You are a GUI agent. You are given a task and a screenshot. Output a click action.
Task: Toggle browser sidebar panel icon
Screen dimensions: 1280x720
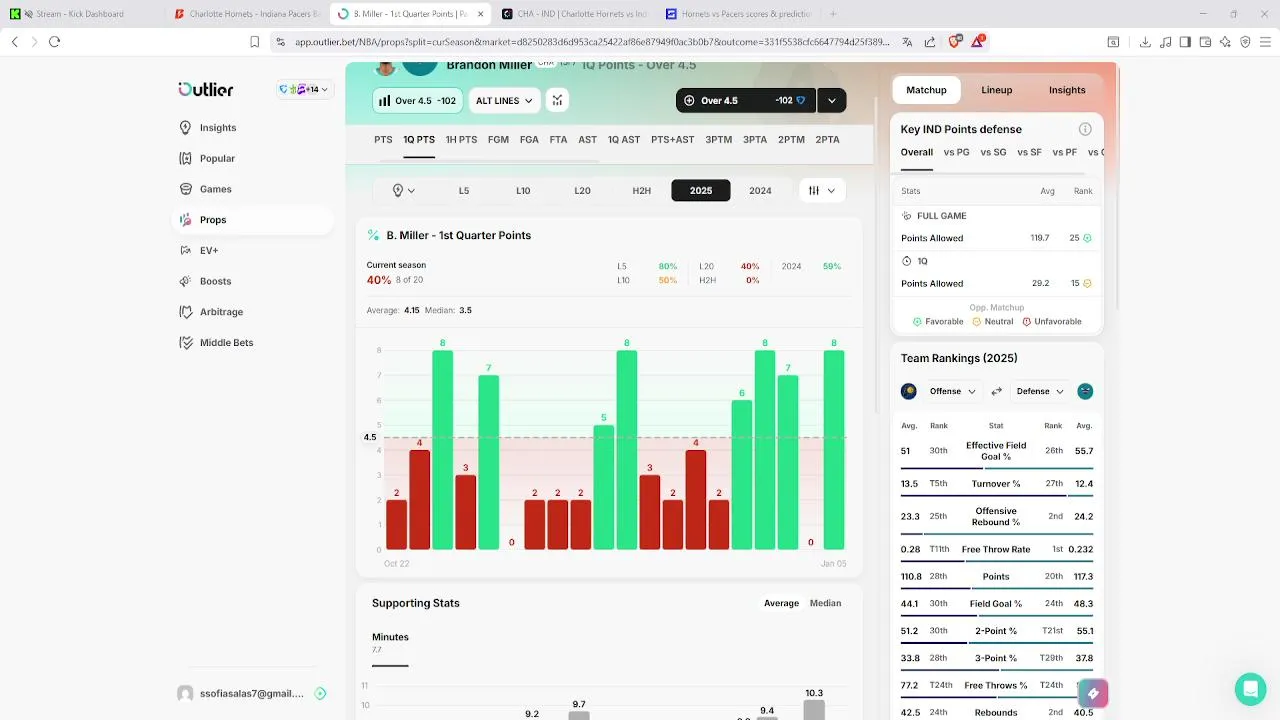1185,42
